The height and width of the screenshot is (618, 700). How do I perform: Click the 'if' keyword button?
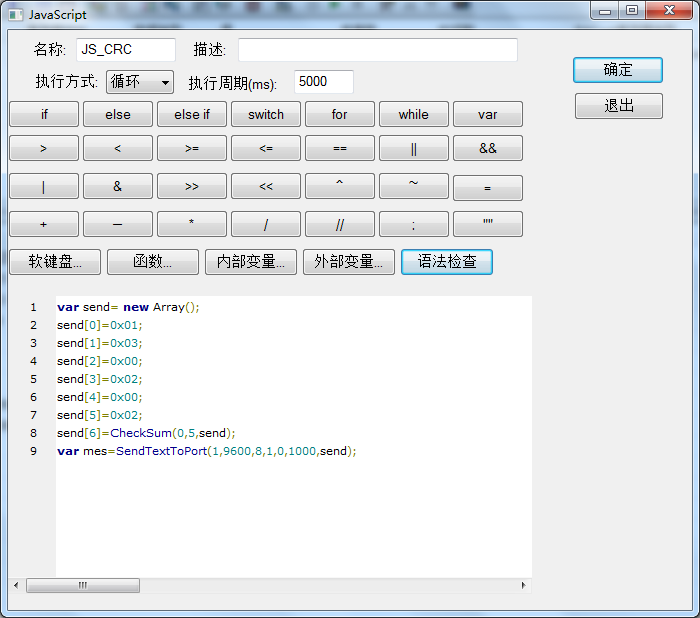[x=44, y=114]
